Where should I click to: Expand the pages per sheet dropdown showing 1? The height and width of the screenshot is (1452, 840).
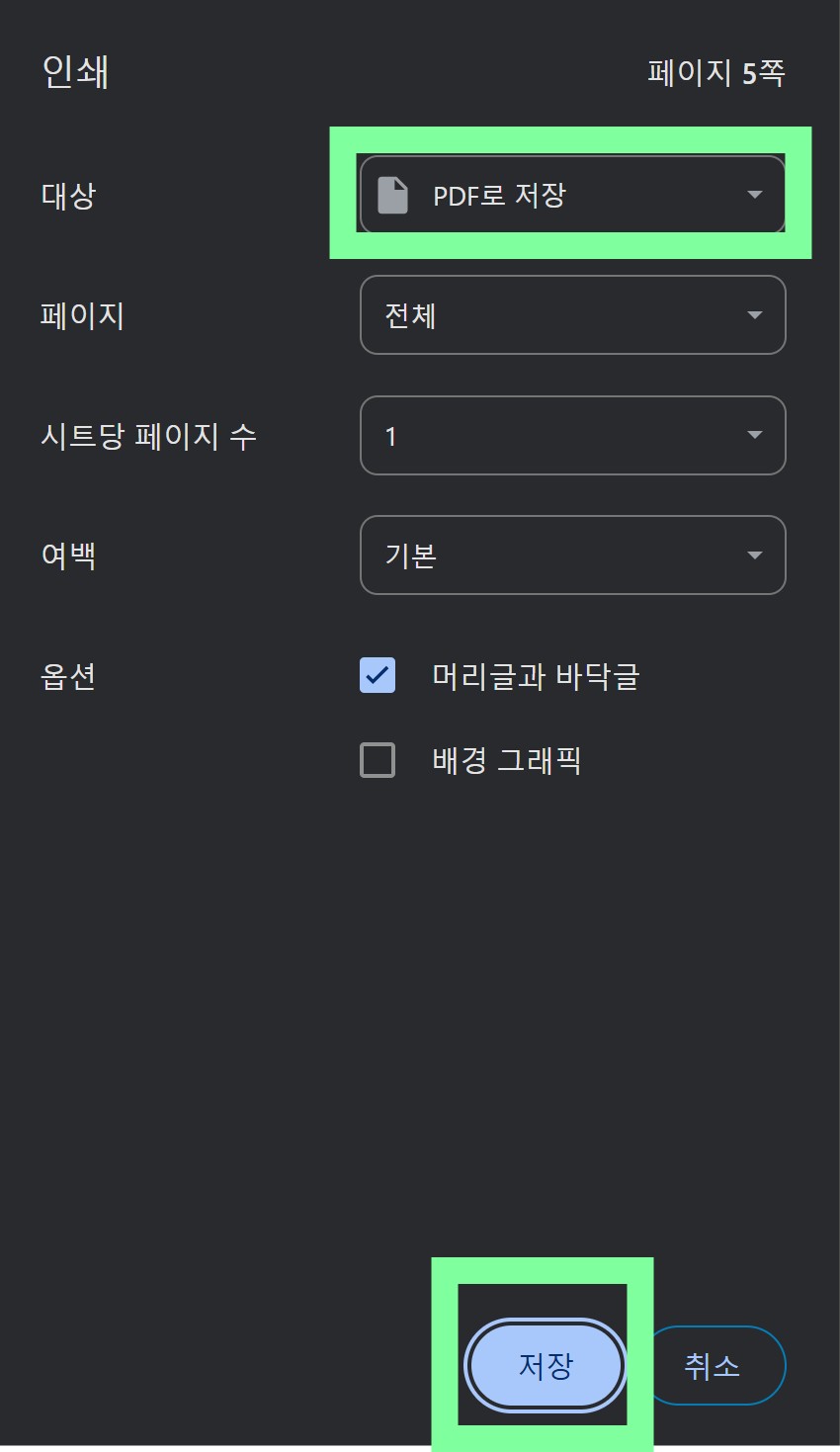[571, 435]
